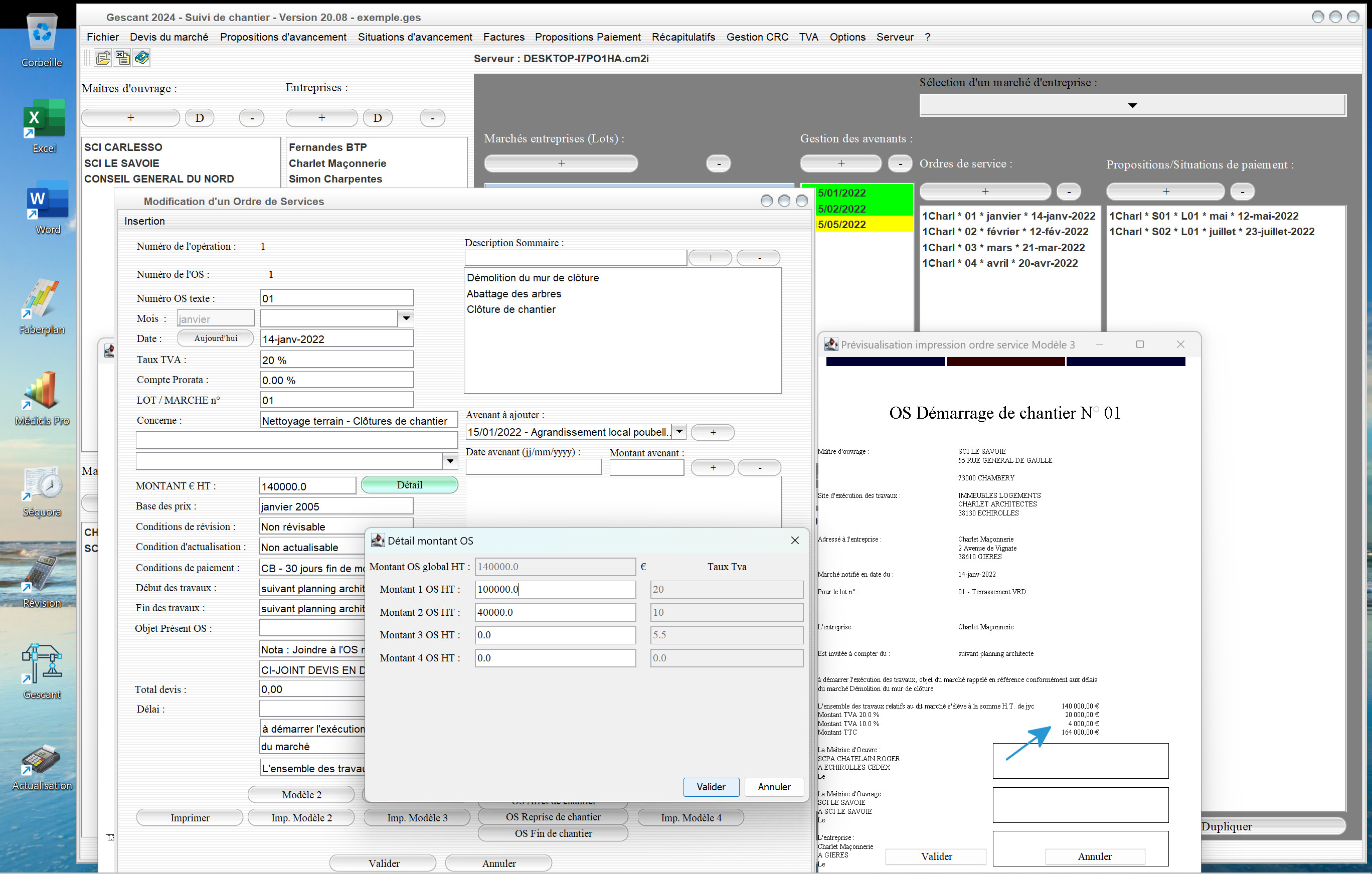Click the Dupliquer button
1372x874 pixels.
[x=1273, y=826]
